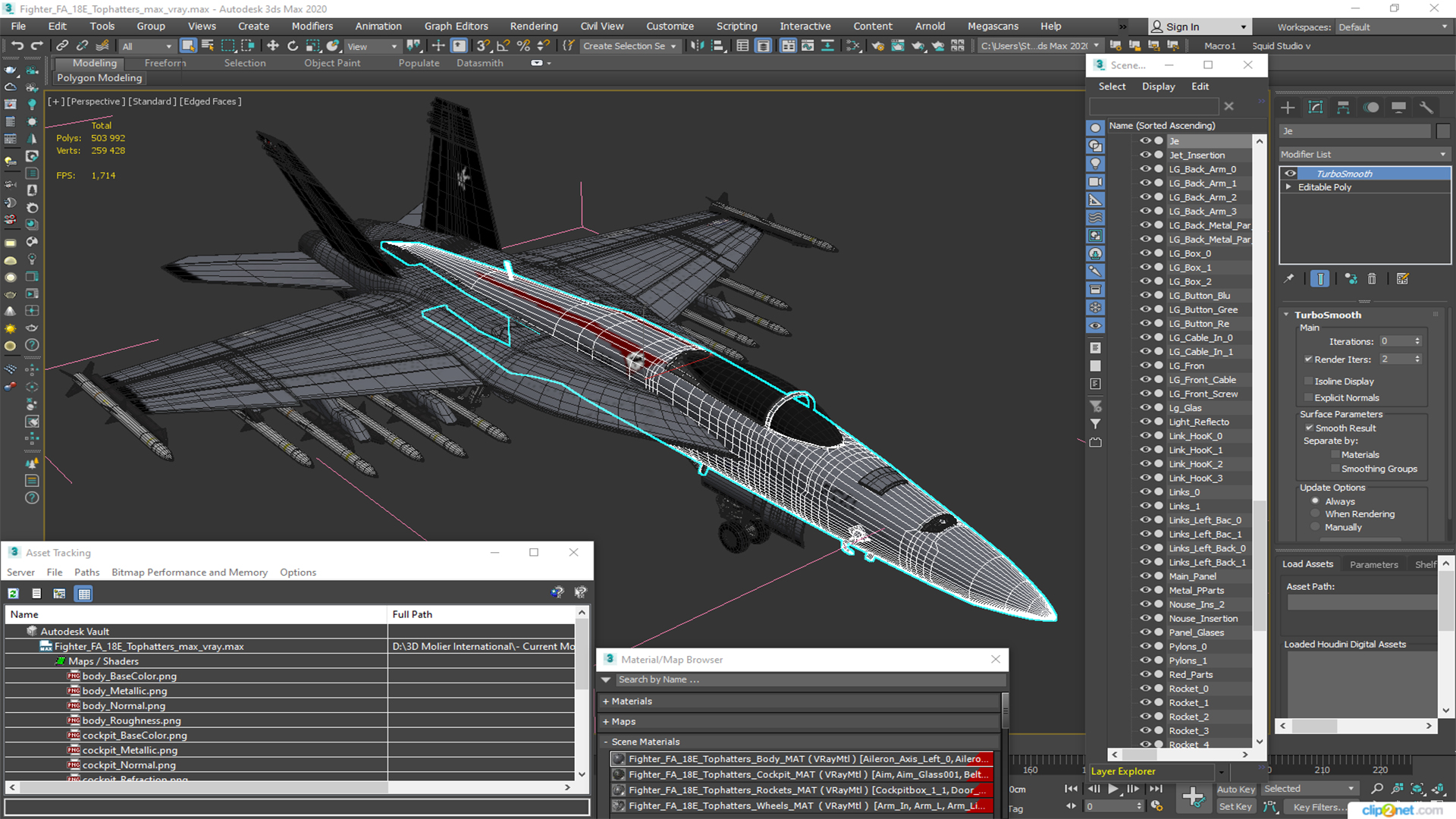
Task: Enable Explicit Normals checkbox
Action: pos(1308,398)
